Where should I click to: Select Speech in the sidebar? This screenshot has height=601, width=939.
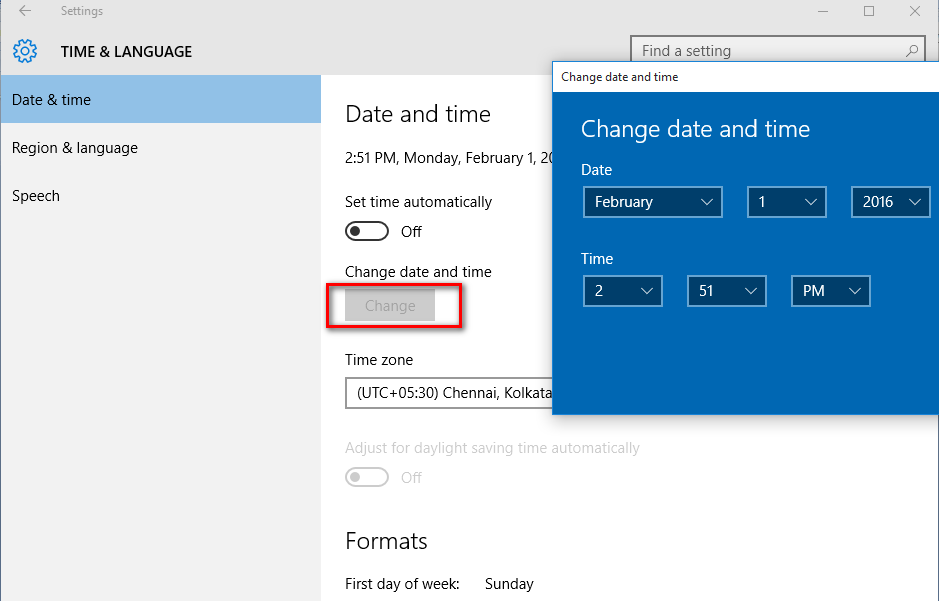35,195
